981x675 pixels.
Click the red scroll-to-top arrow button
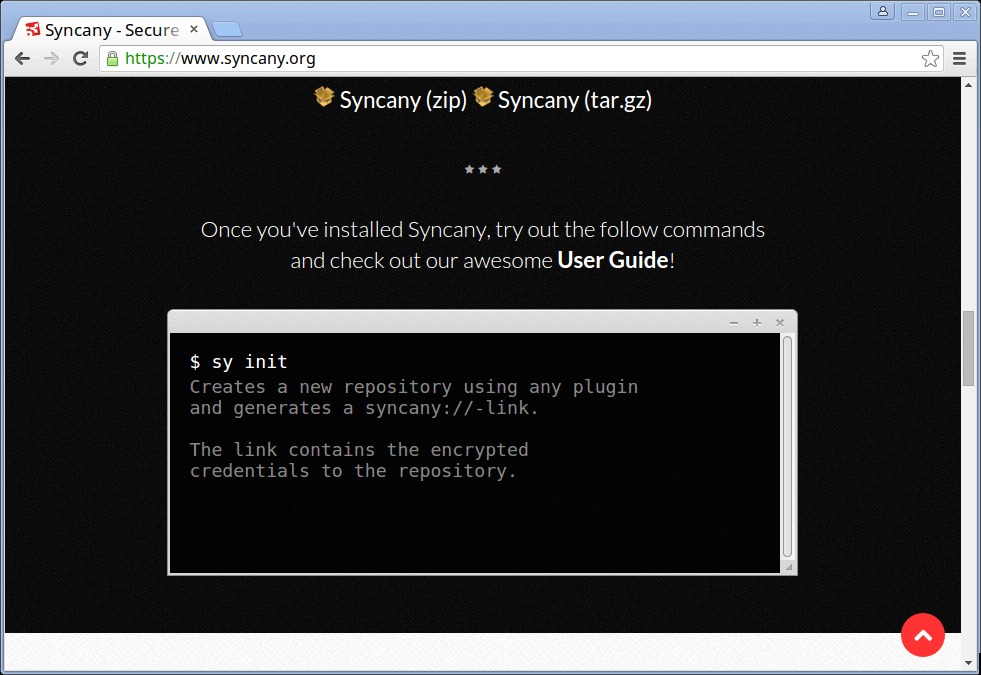point(923,635)
